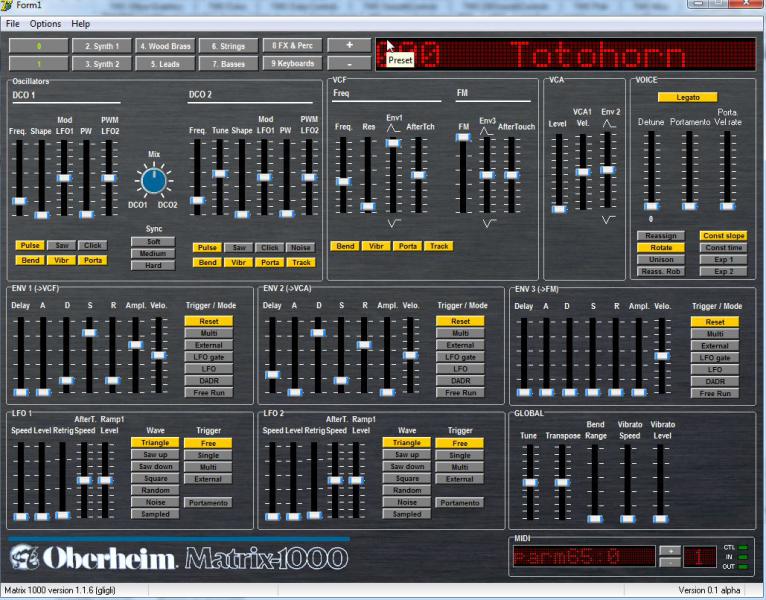Click the VCA Level slider handle
Image resolution: width=766 pixels, height=600 pixels.
559,209
